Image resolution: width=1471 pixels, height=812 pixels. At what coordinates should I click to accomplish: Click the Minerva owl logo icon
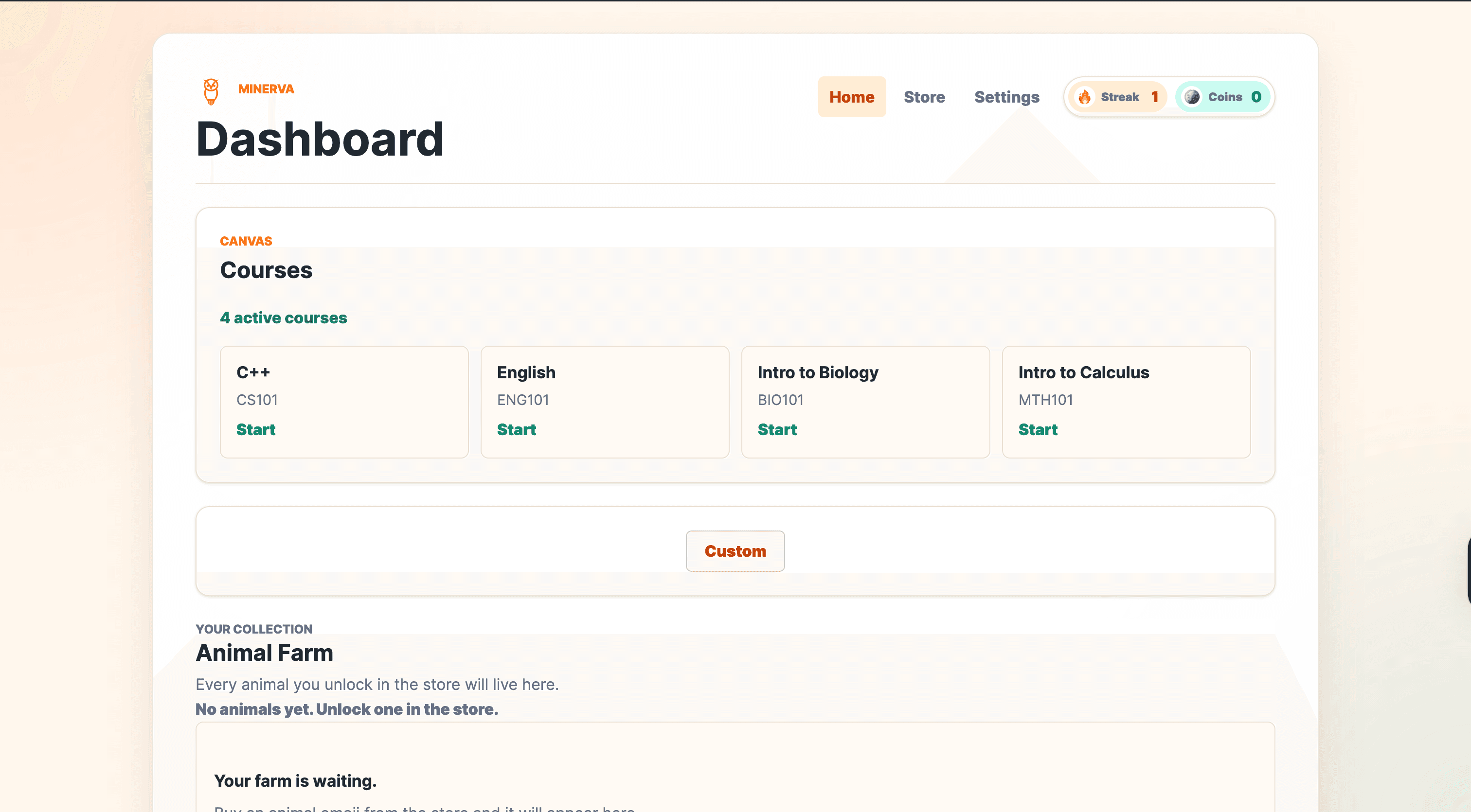pyautogui.click(x=211, y=91)
